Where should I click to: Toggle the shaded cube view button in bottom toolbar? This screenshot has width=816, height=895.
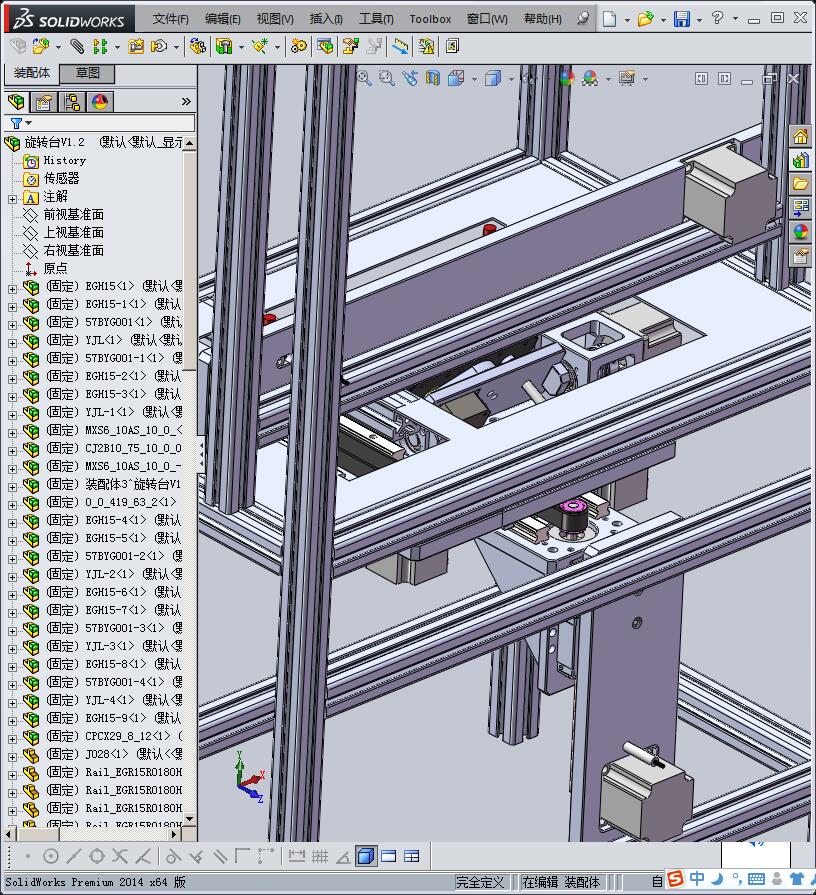[x=366, y=856]
